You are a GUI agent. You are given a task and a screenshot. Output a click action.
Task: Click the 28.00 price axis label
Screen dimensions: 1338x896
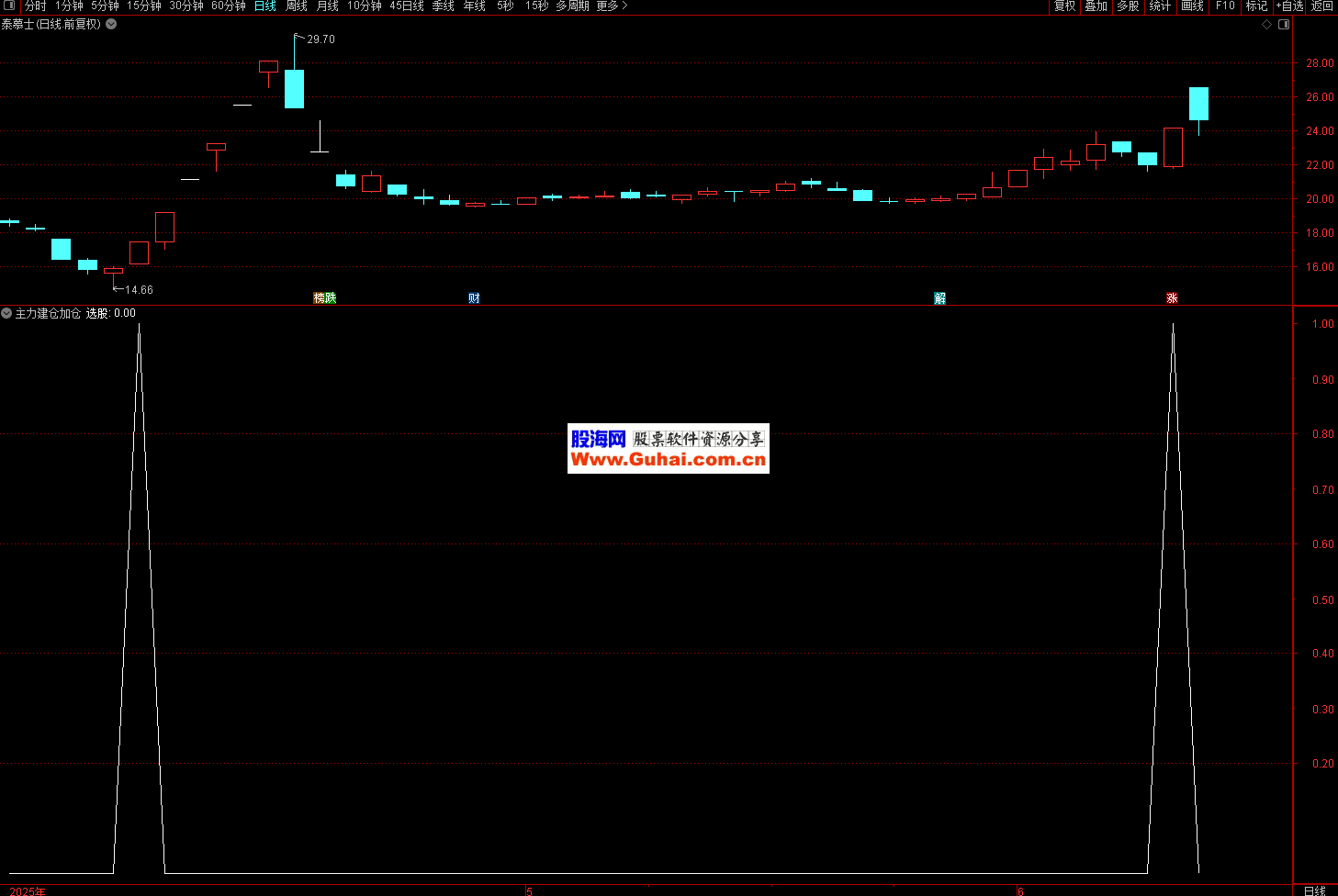pyautogui.click(x=1320, y=63)
